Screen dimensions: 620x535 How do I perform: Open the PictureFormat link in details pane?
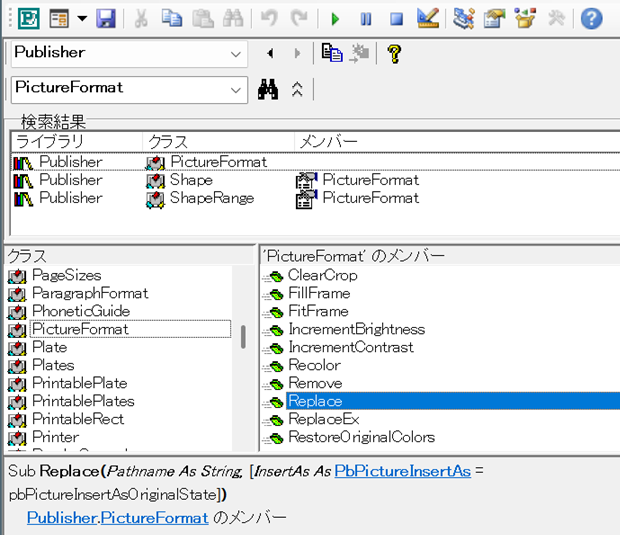pyautogui.click(x=154, y=518)
